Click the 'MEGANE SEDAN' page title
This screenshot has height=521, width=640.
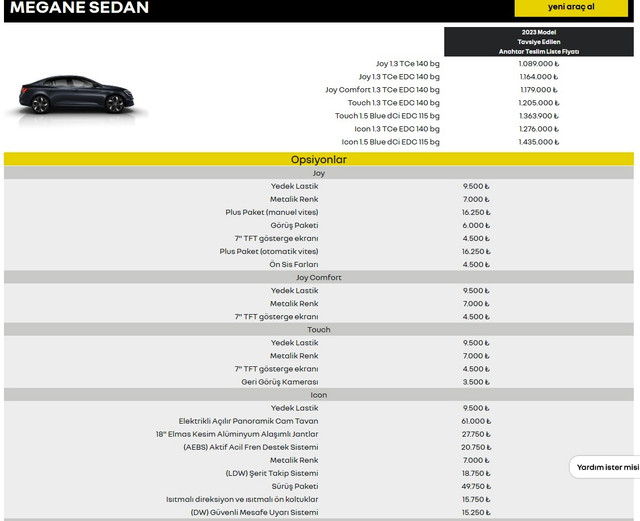pyautogui.click(x=79, y=7)
